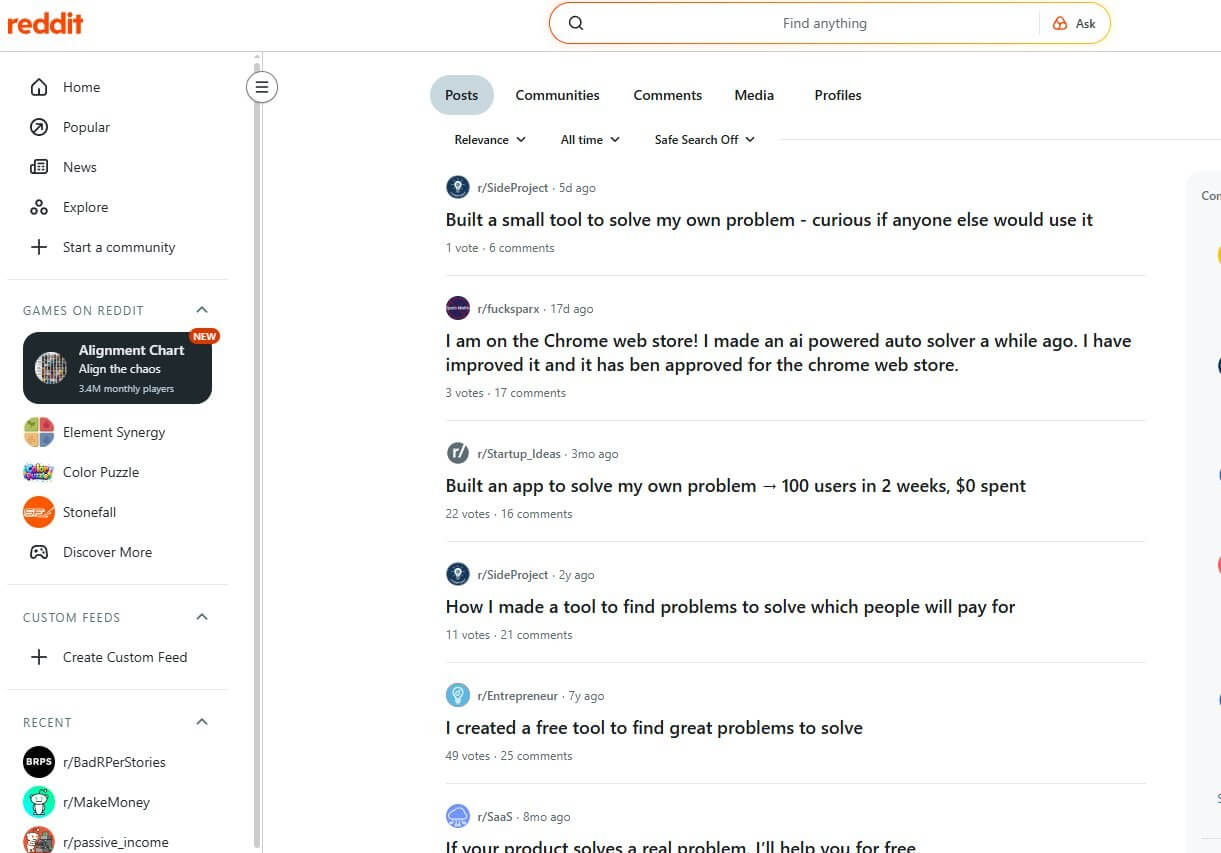Image resolution: width=1221 pixels, height=853 pixels.
Task: Click the Color Puzzle game icon
Action: click(x=39, y=472)
